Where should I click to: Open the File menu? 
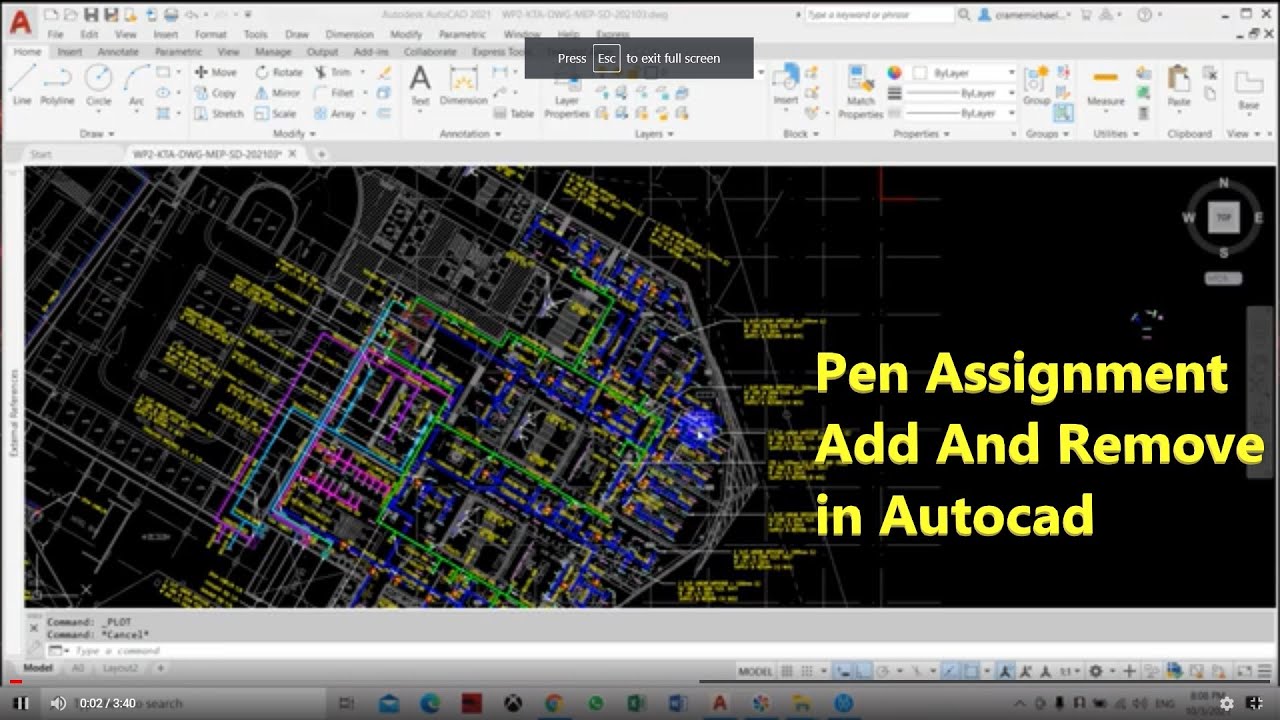coord(55,34)
